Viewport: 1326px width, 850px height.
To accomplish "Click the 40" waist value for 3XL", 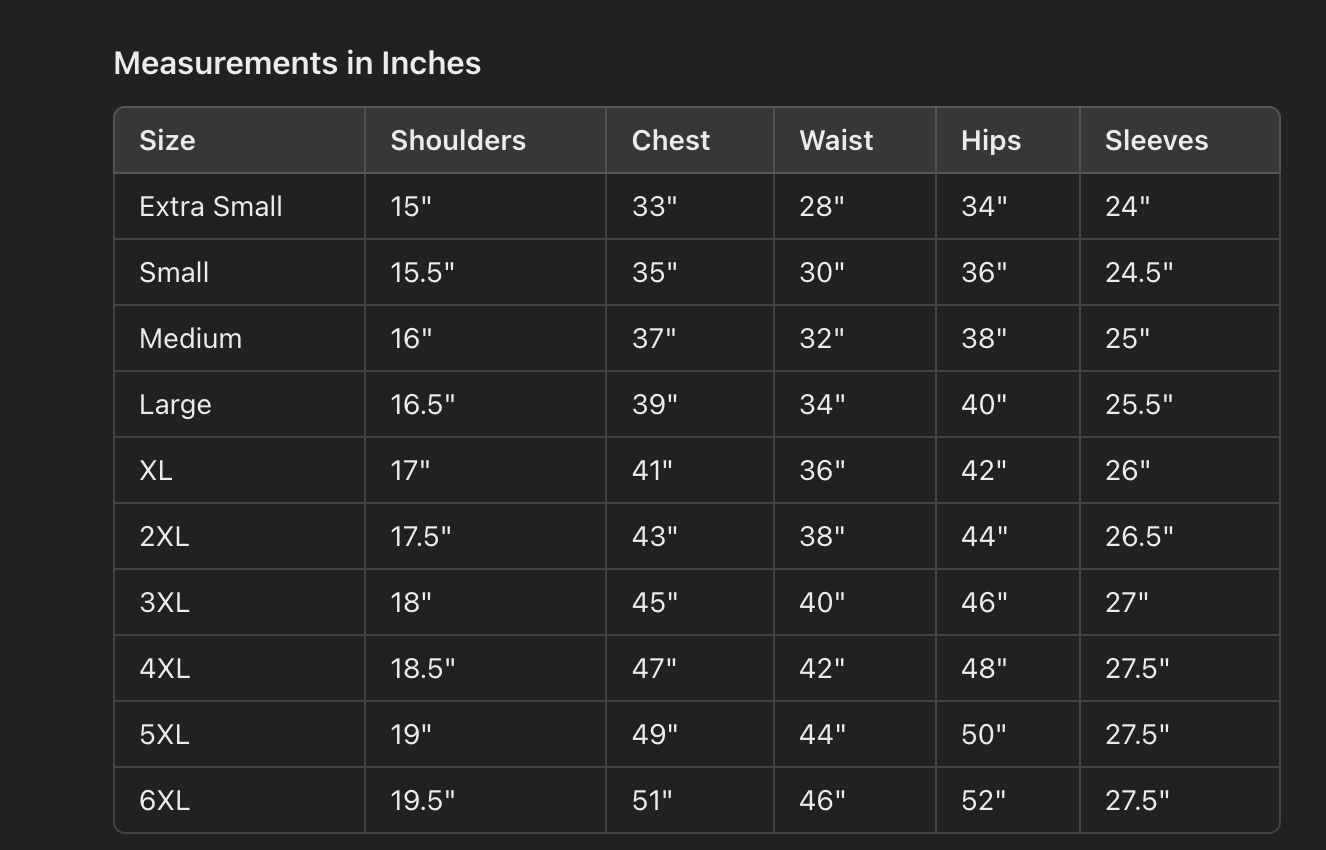I will 822,602.
